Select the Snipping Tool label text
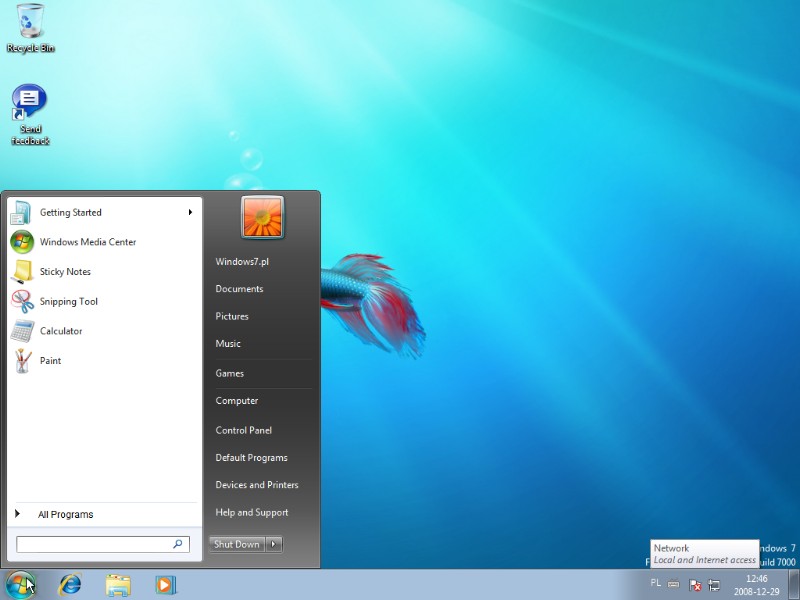The height and width of the screenshot is (600, 800). [x=69, y=302]
